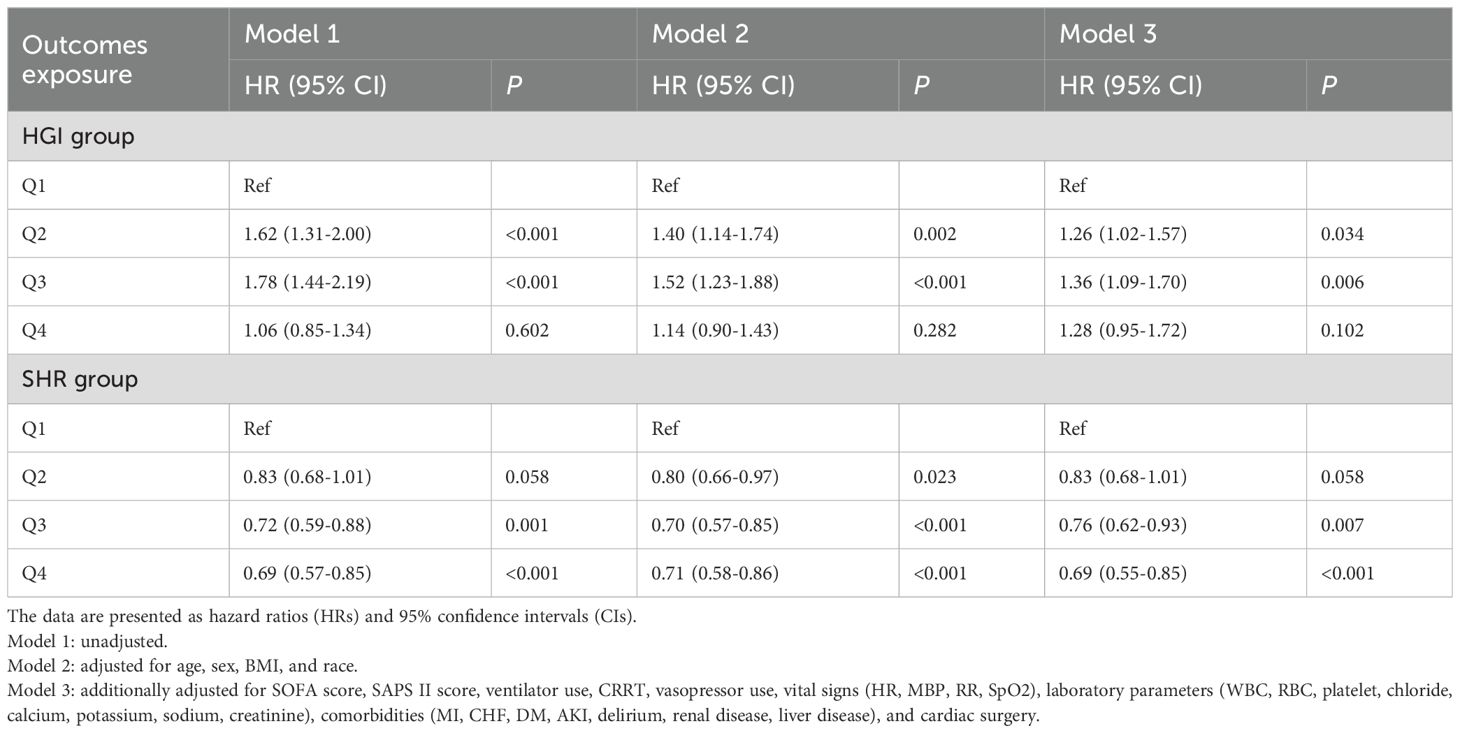Click the Outcomes exposure header cell
1460x733 pixels.
[85, 60]
